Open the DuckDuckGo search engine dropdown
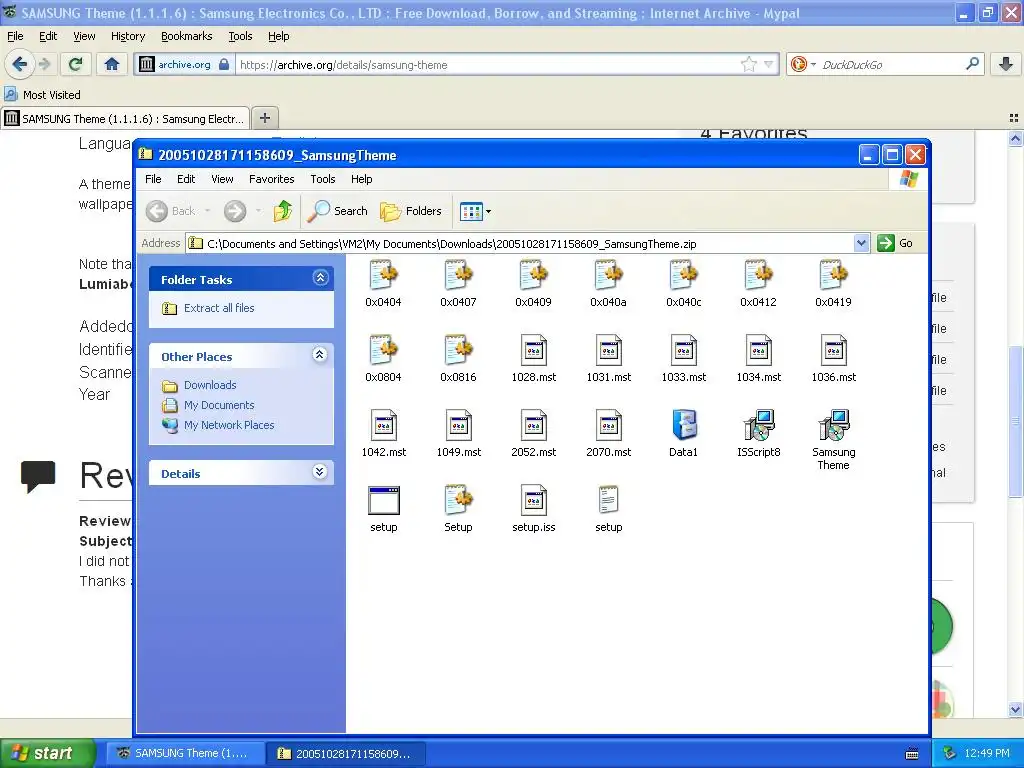Image resolution: width=1024 pixels, height=768 pixels. pos(813,65)
